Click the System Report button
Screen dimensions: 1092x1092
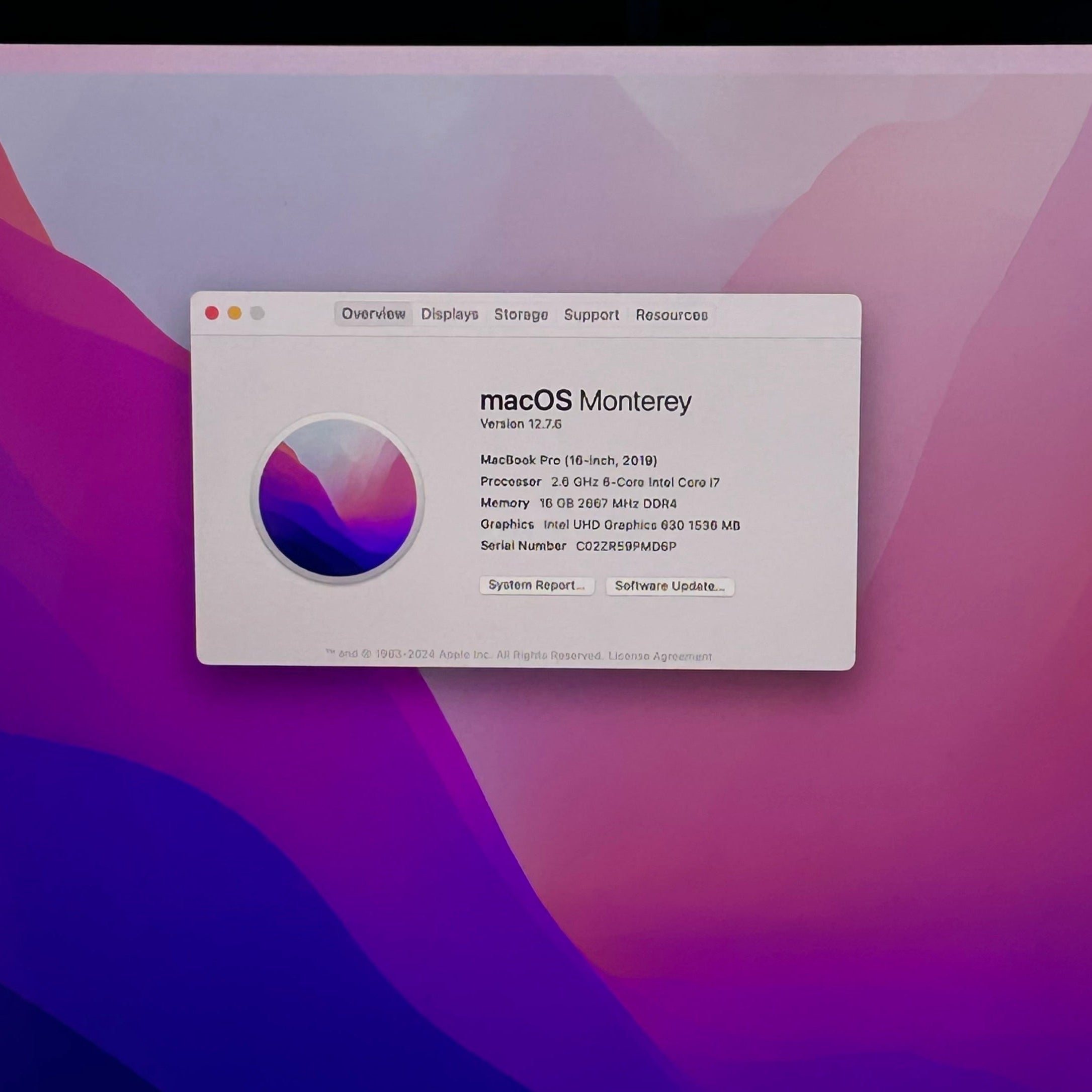[536, 585]
